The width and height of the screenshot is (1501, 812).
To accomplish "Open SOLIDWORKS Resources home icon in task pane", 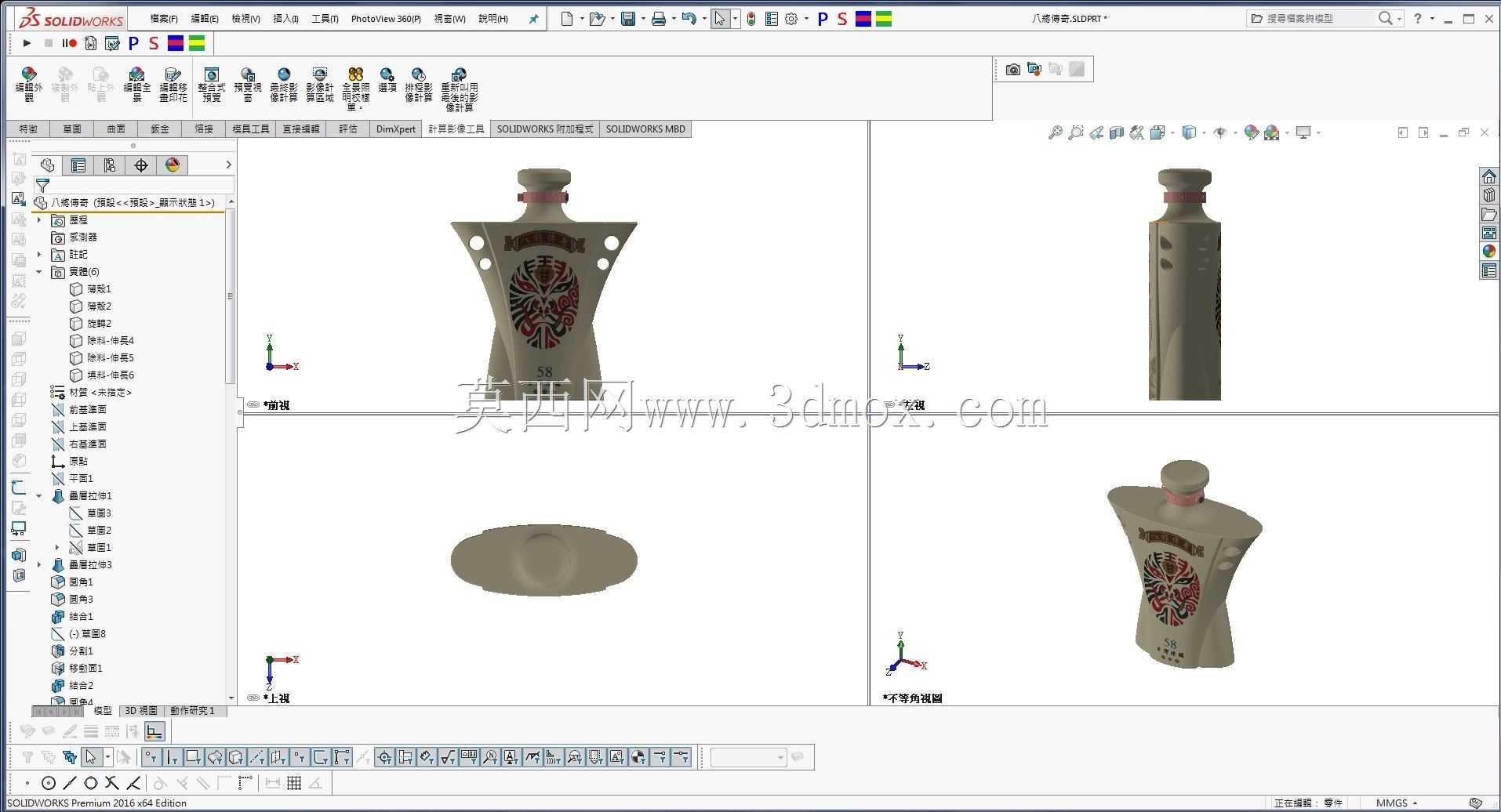I will pos(1488,177).
